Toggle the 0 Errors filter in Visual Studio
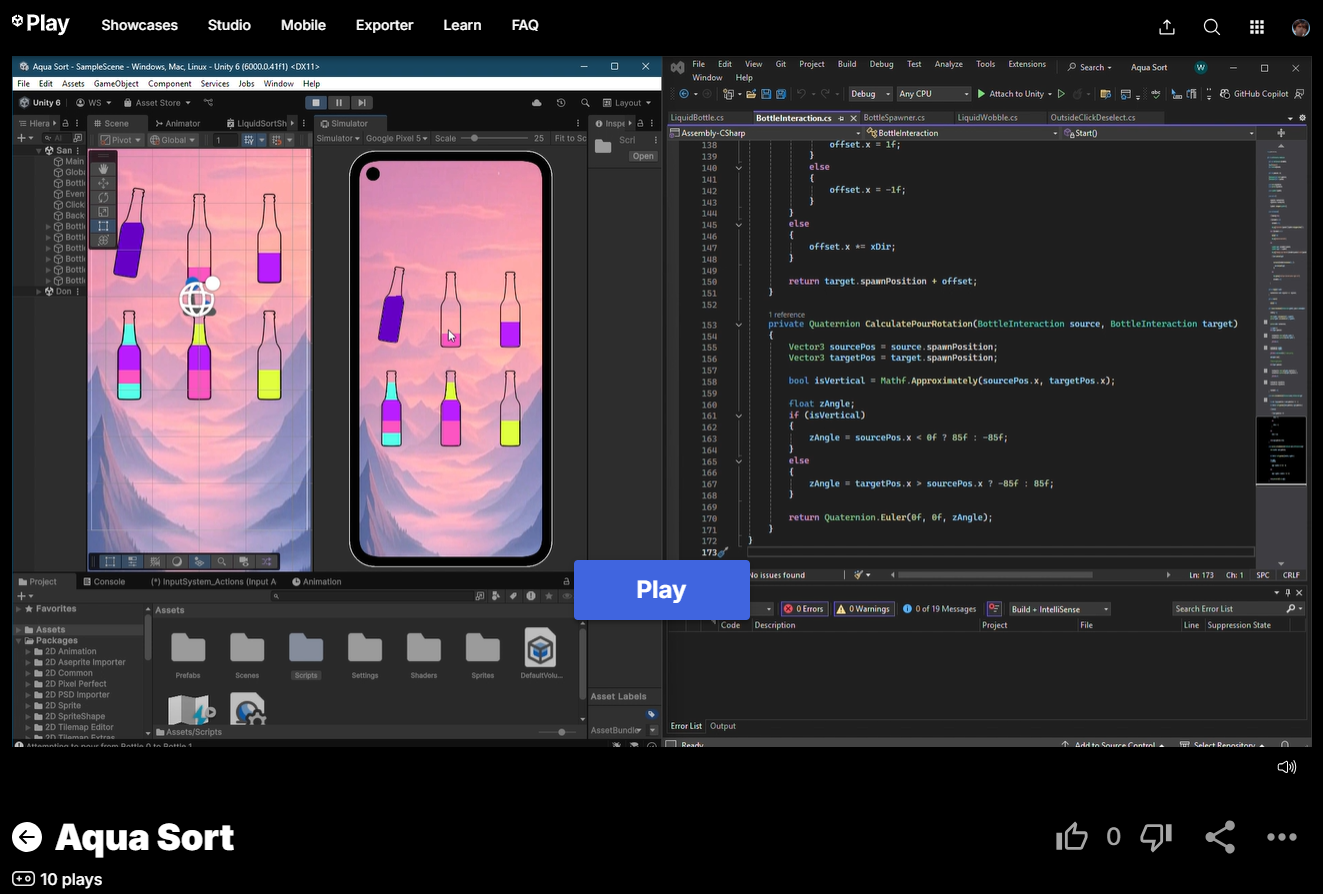The width and height of the screenshot is (1323, 894). [x=804, y=609]
